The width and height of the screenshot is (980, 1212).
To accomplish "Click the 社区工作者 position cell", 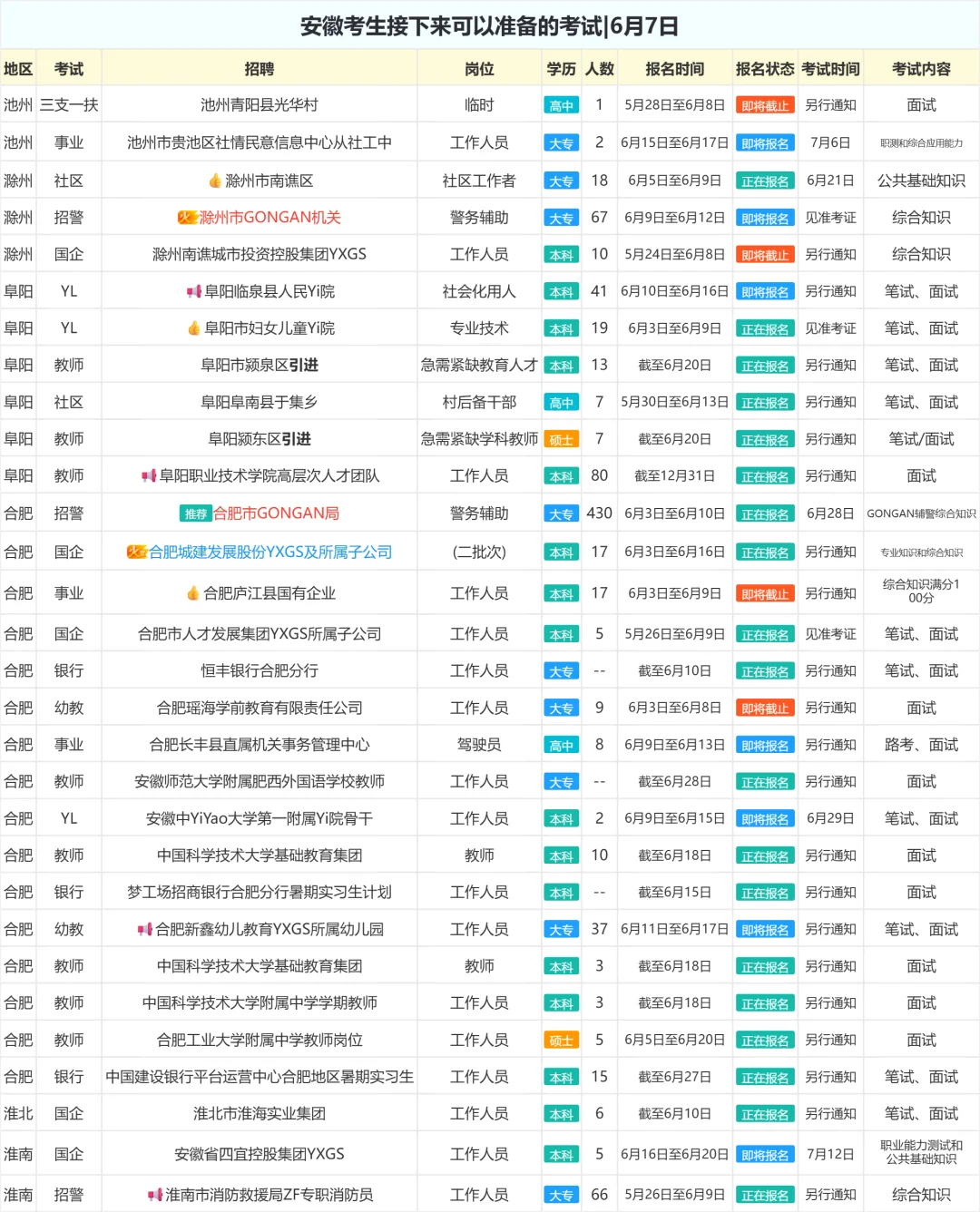I will coord(479,181).
